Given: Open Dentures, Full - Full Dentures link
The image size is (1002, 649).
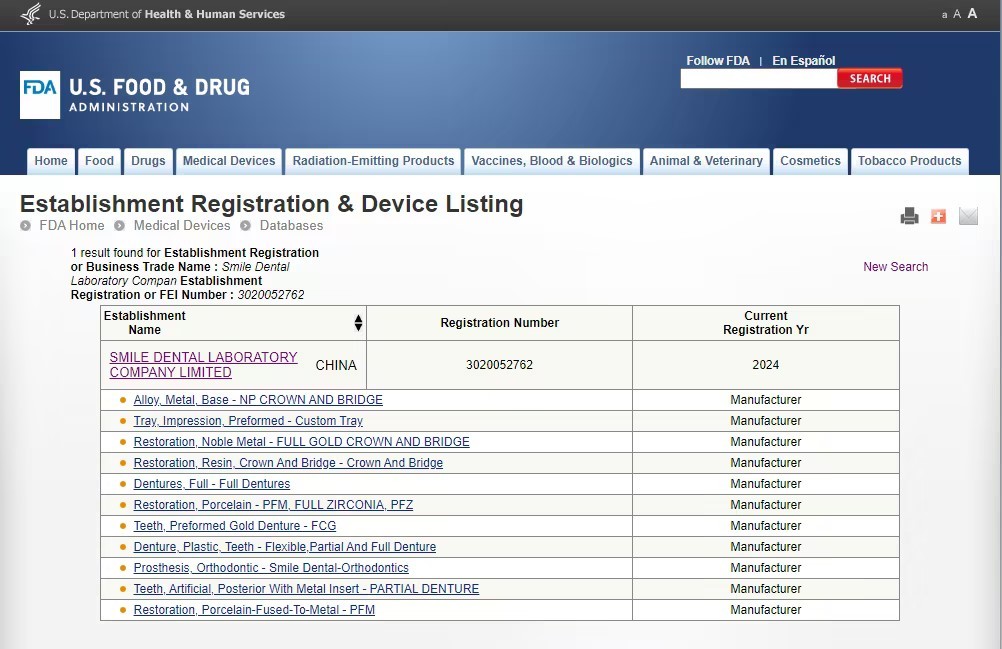Looking at the screenshot, I should click(x=212, y=484).
